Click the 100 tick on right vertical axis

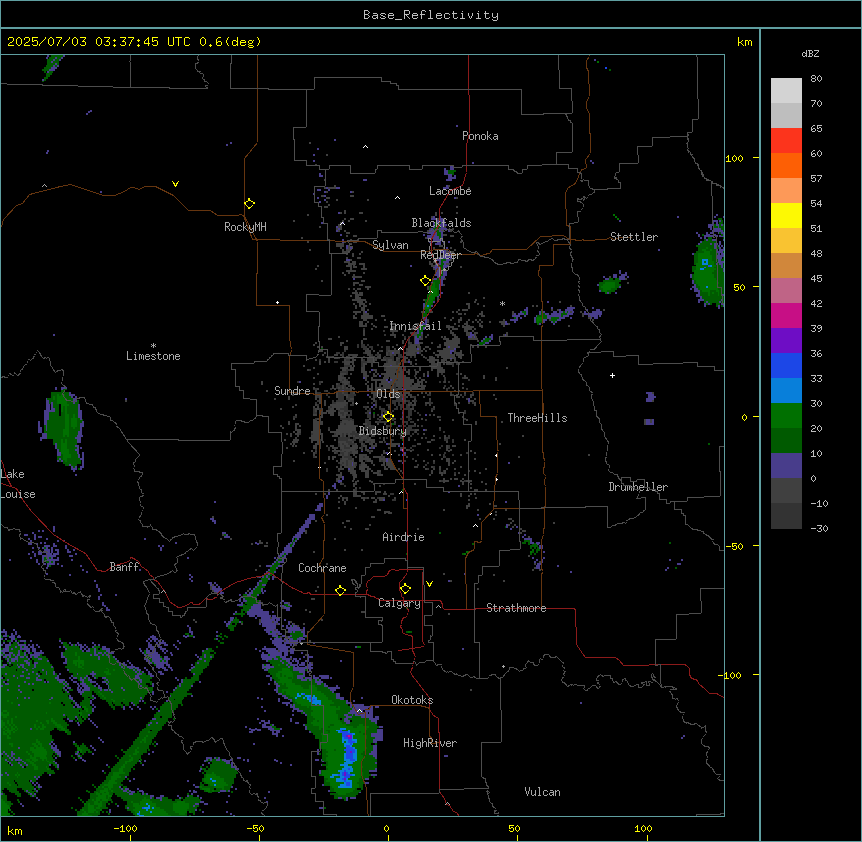point(734,158)
